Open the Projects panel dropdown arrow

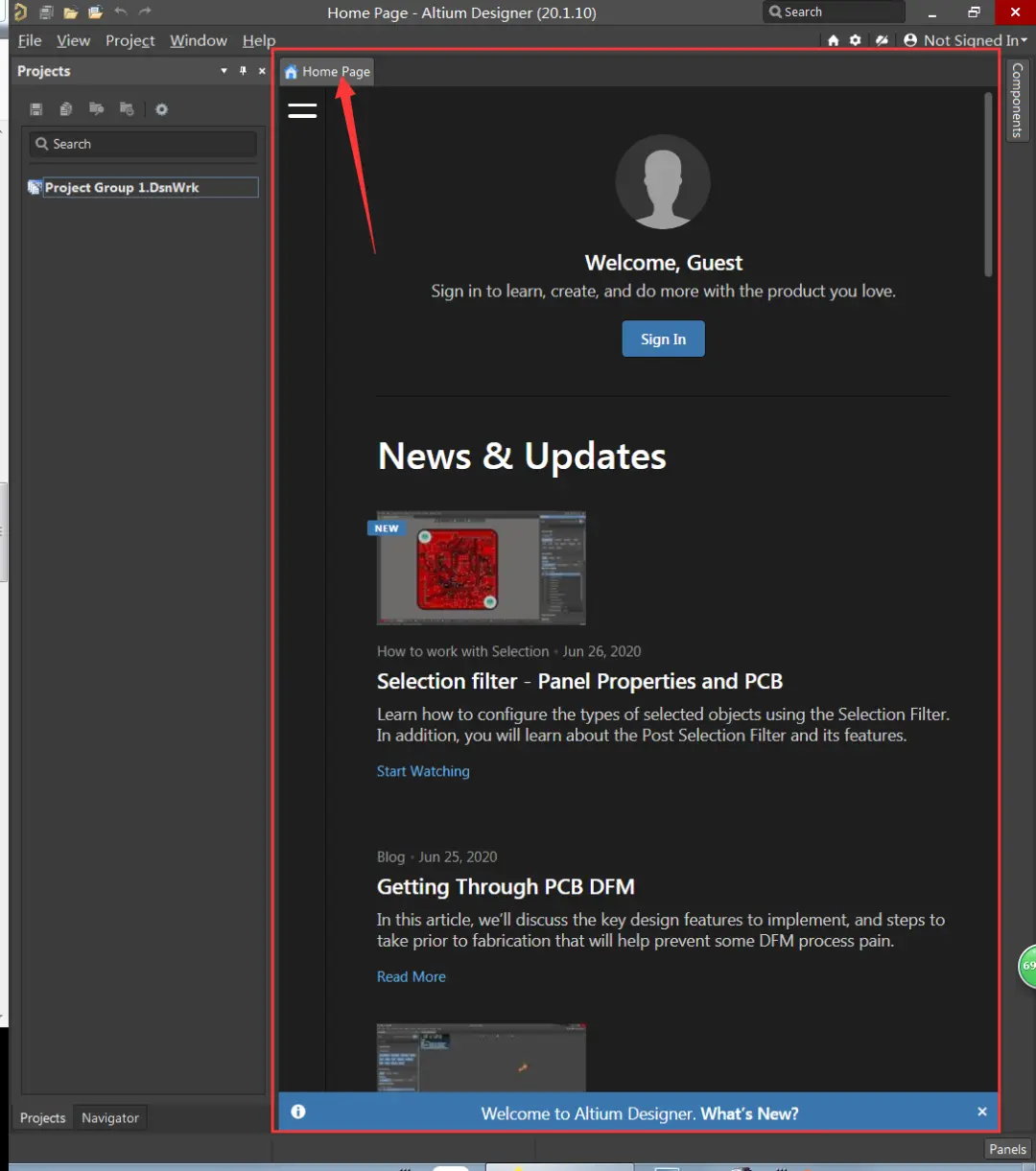[224, 71]
